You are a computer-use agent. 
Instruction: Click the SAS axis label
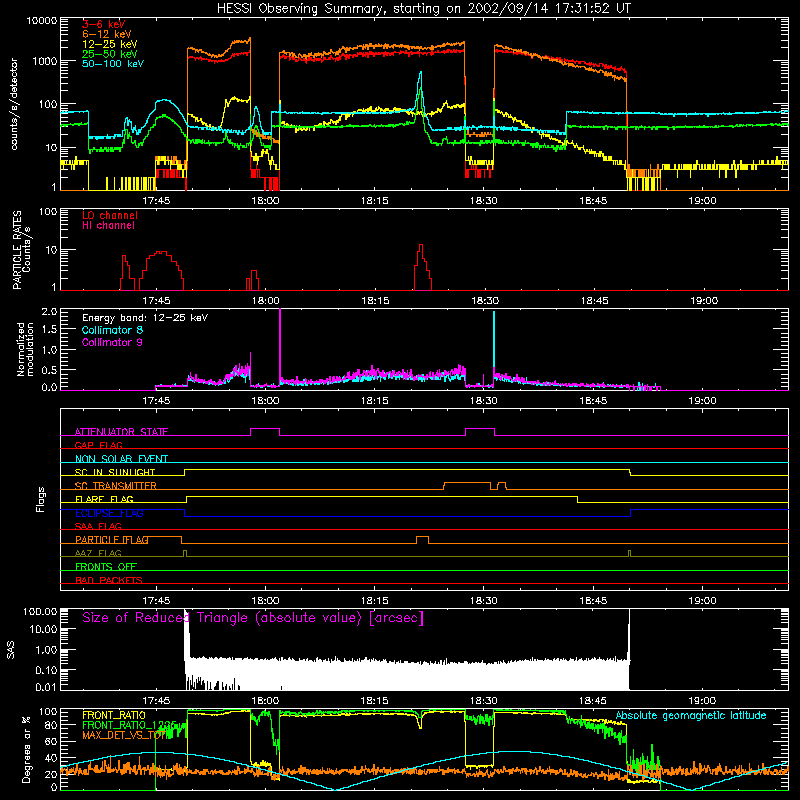tap(11, 649)
